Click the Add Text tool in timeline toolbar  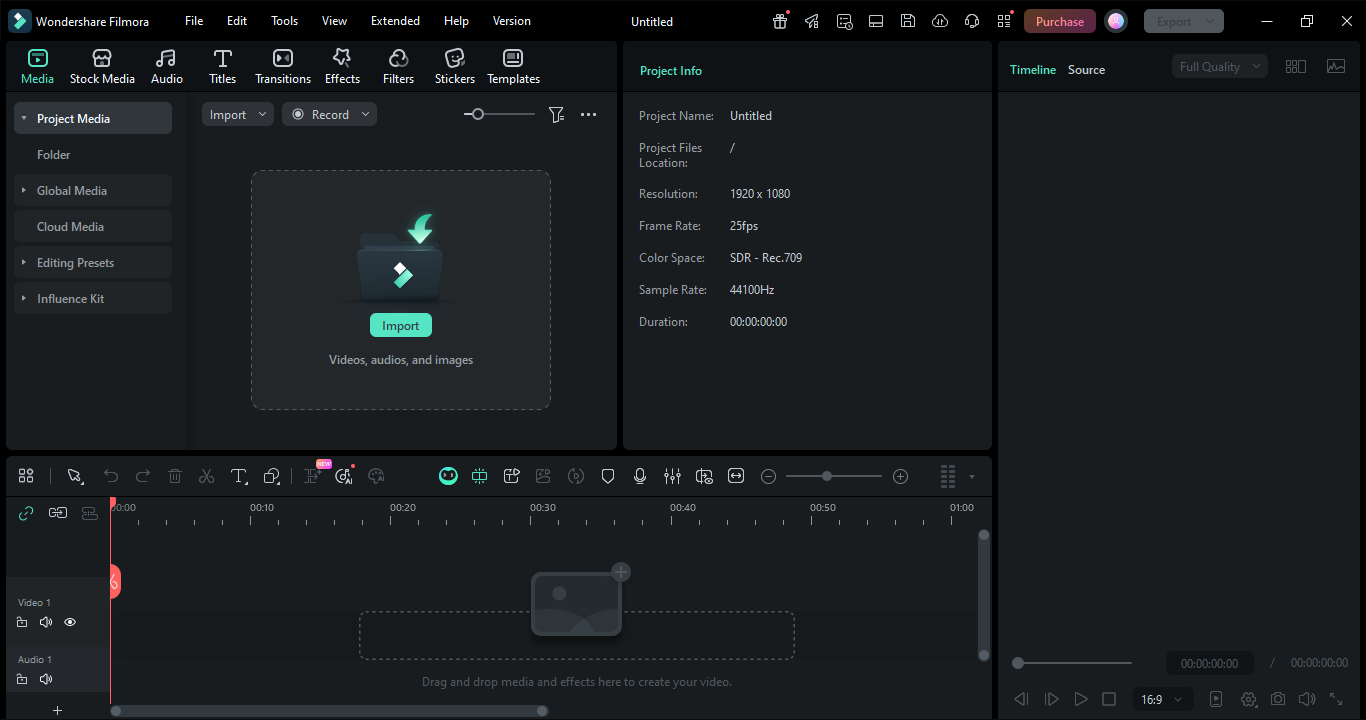(238, 477)
